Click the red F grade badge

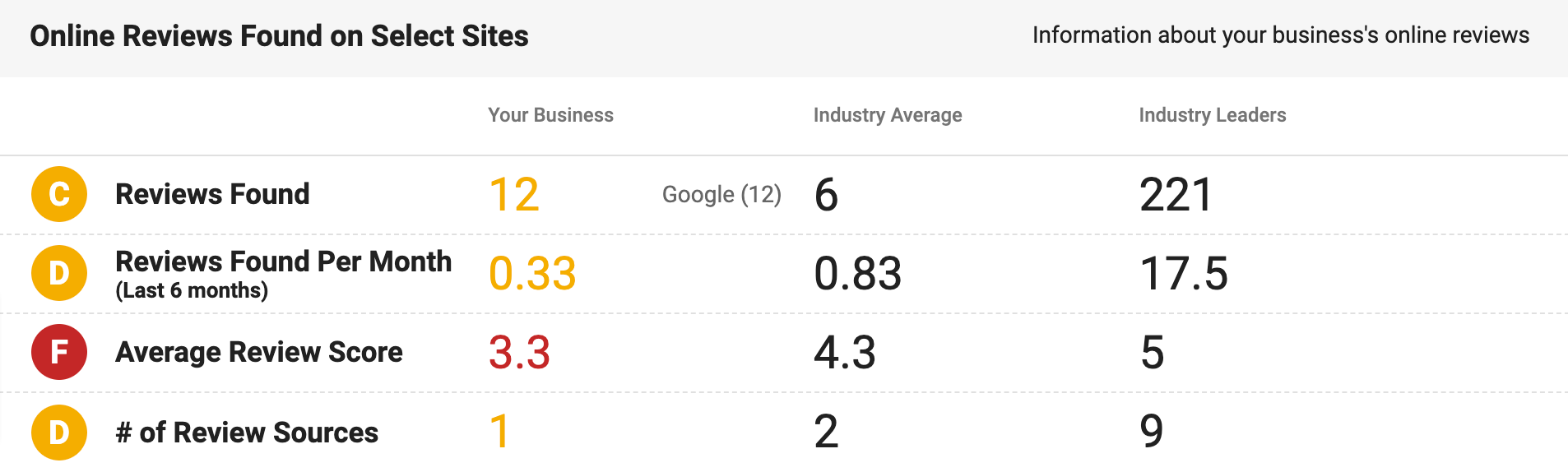(59, 352)
